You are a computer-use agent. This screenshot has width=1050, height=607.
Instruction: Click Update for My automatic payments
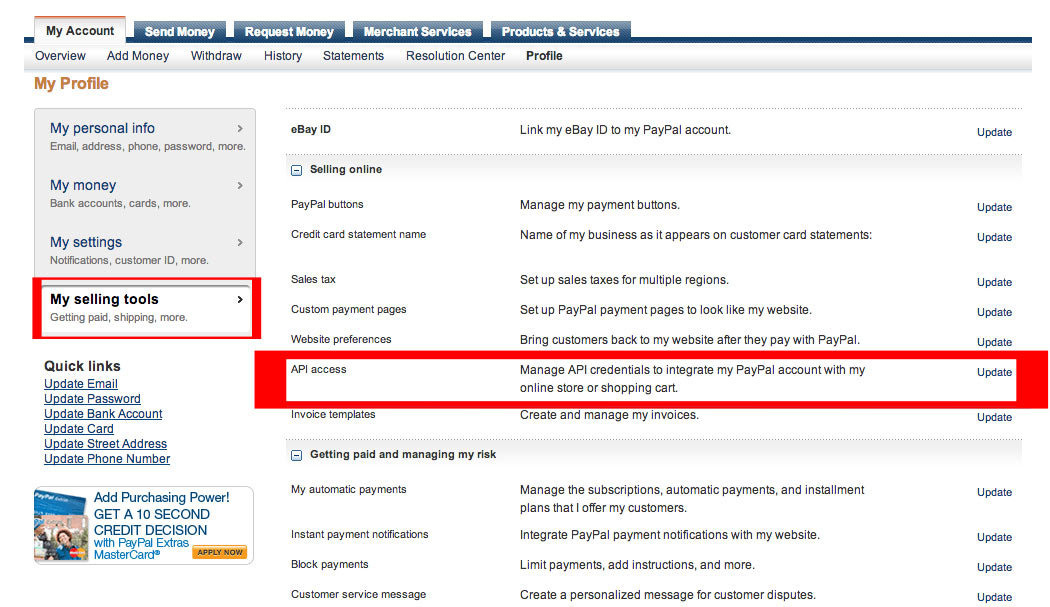(994, 492)
